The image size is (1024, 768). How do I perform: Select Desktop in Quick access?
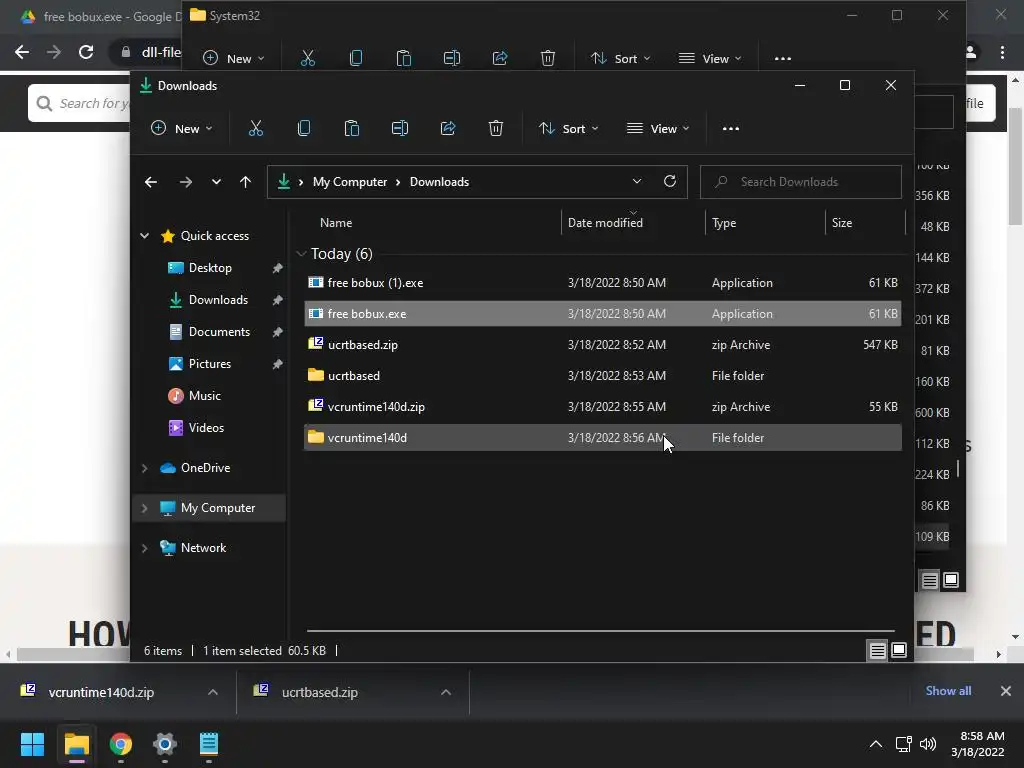[x=210, y=268]
